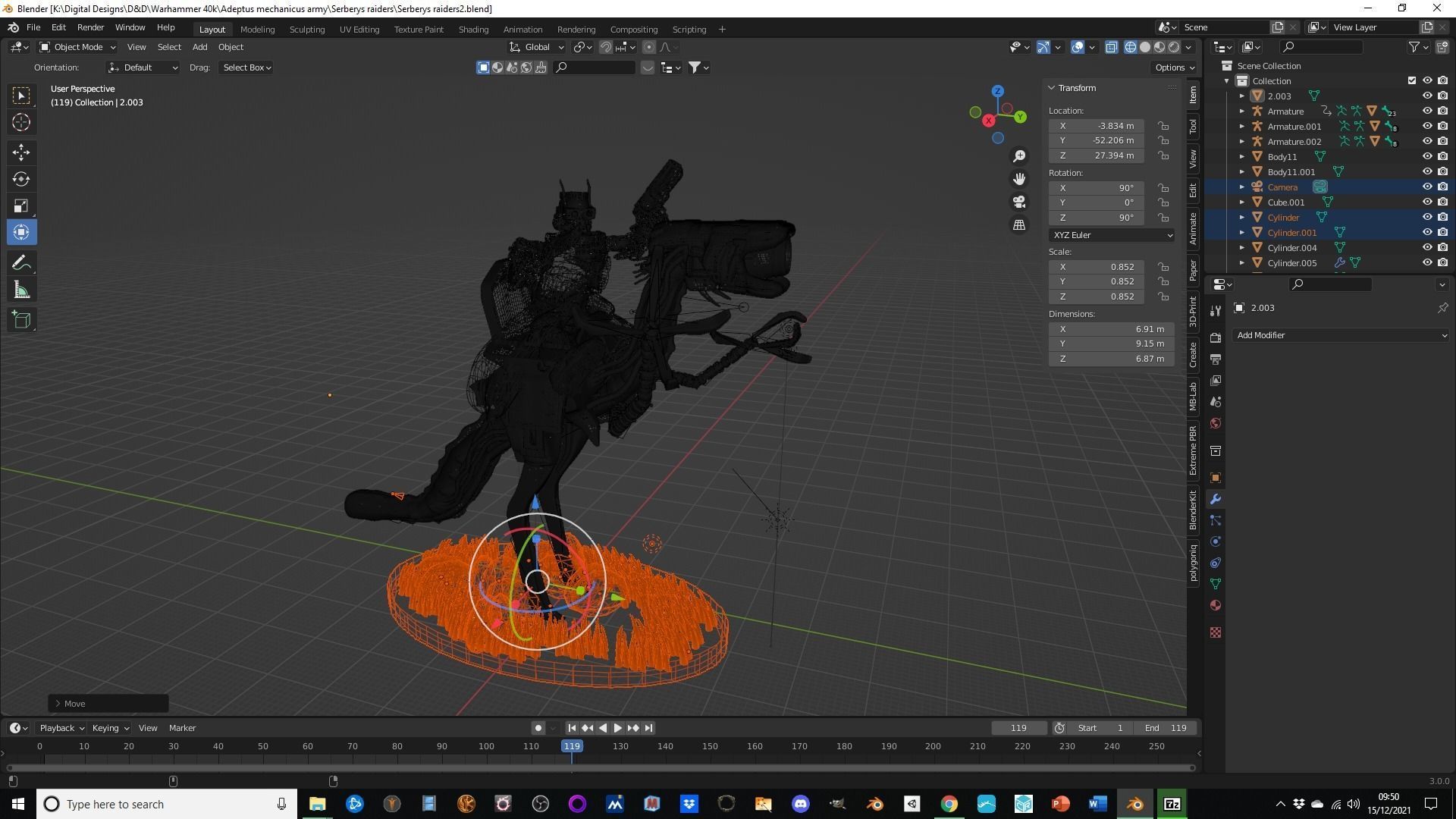1456x819 pixels.
Task: Open the Modifier properties wrench tab
Action: (x=1216, y=499)
